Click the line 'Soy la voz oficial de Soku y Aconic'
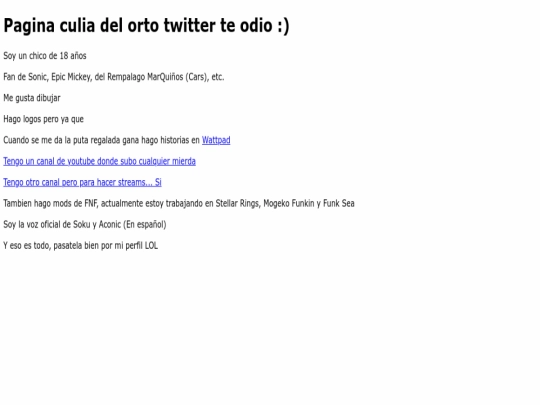This screenshot has width=540, height=405. coord(85,225)
